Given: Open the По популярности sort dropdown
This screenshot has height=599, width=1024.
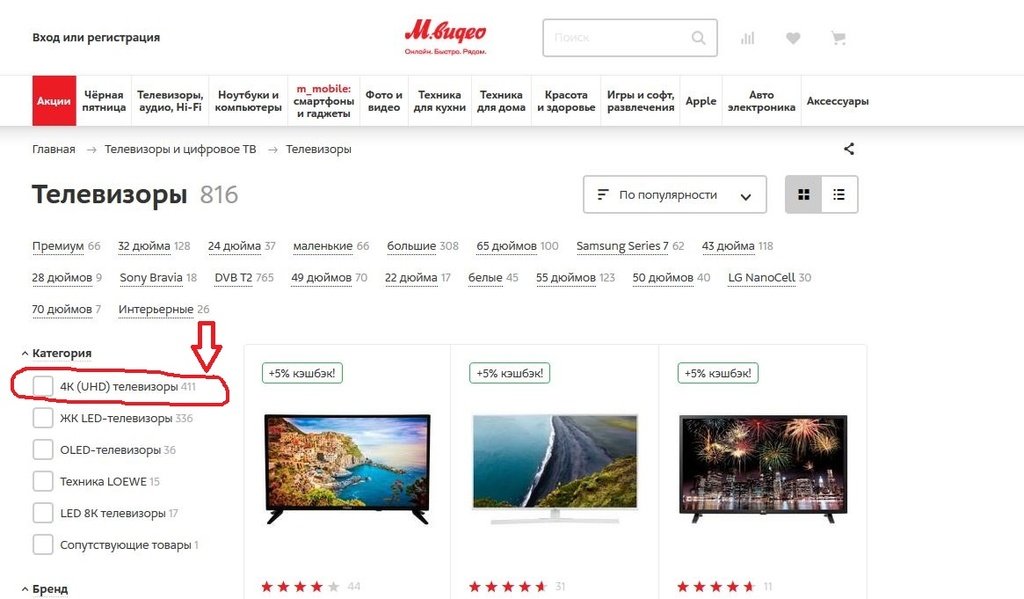Looking at the screenshot, I should pyautogui.click(x=675, y=195).
